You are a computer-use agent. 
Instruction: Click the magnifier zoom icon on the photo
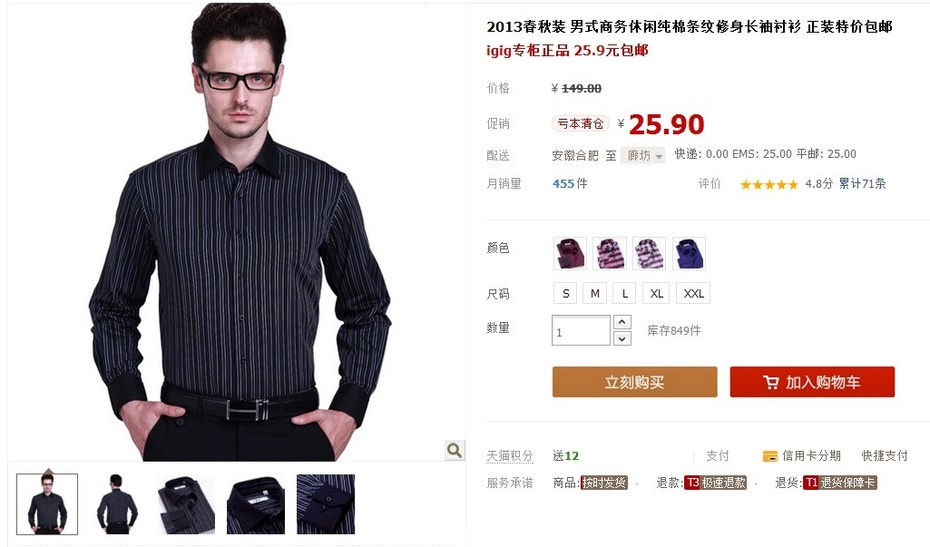pos(454,450)
